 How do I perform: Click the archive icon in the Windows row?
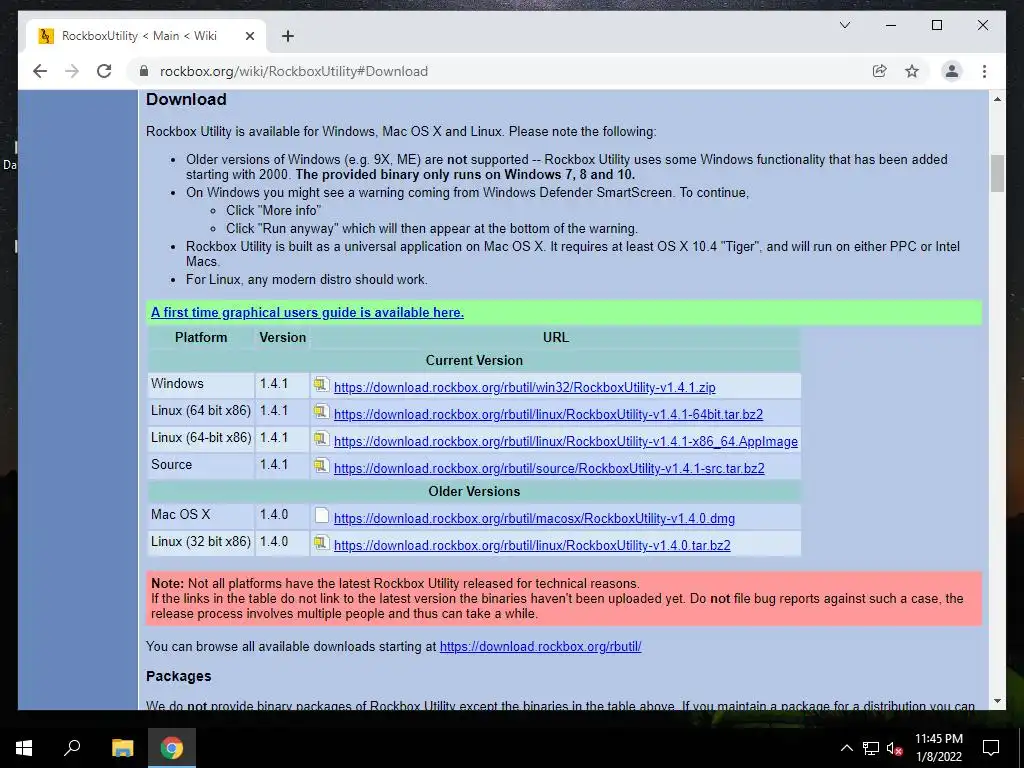click(x=321, y=385)
